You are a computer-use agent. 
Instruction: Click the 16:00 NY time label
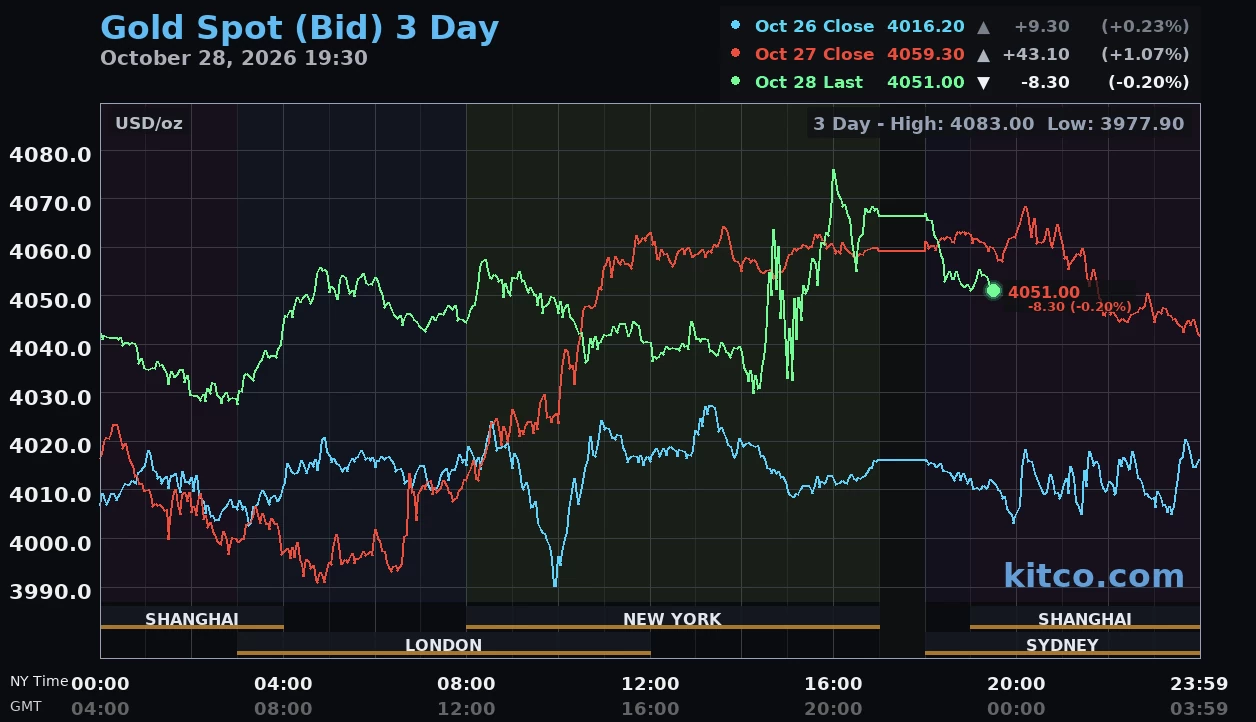(x=834, y=685)
